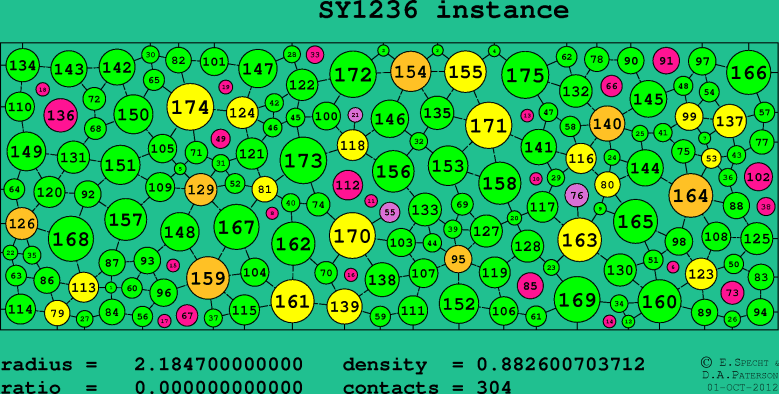Screen dimensions: 779x394
Task: Click the ratio value 0.000000000000
Action: pyautogui.click(x=219, y=387)
